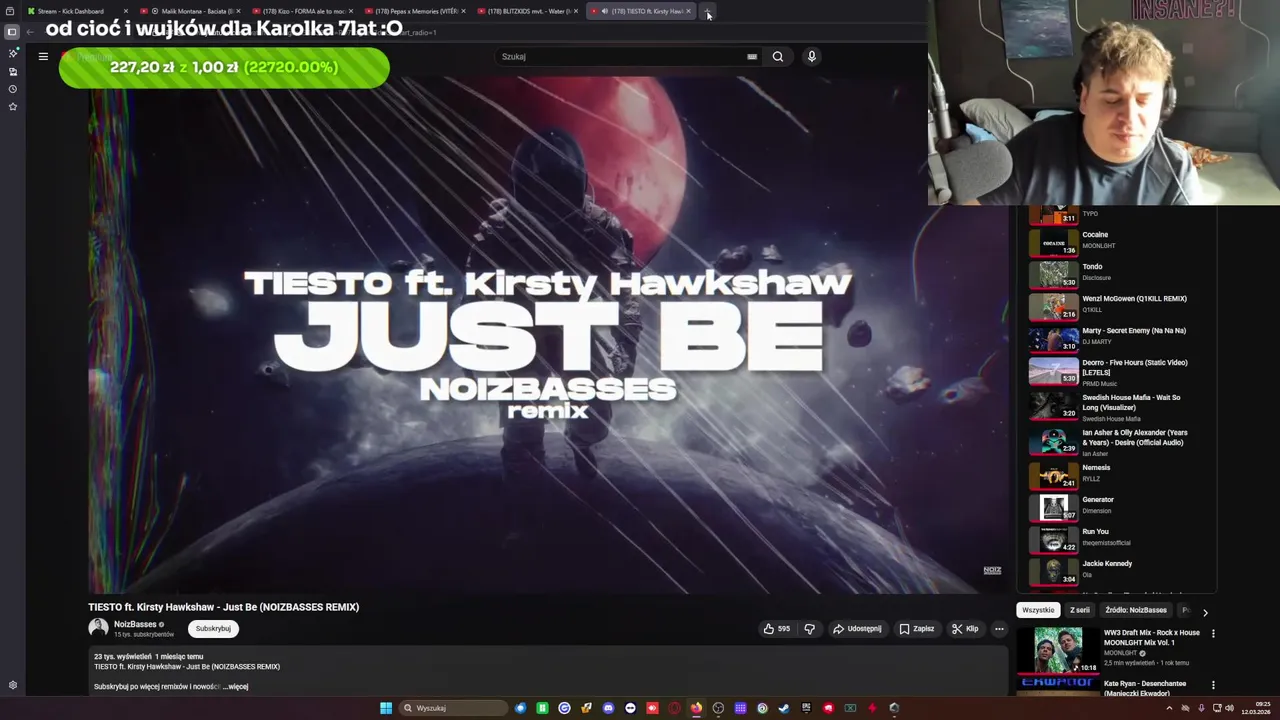Open more actions three-dot menu under video
This screenshot has height=720, width=1280.
[x=999, y=629]
